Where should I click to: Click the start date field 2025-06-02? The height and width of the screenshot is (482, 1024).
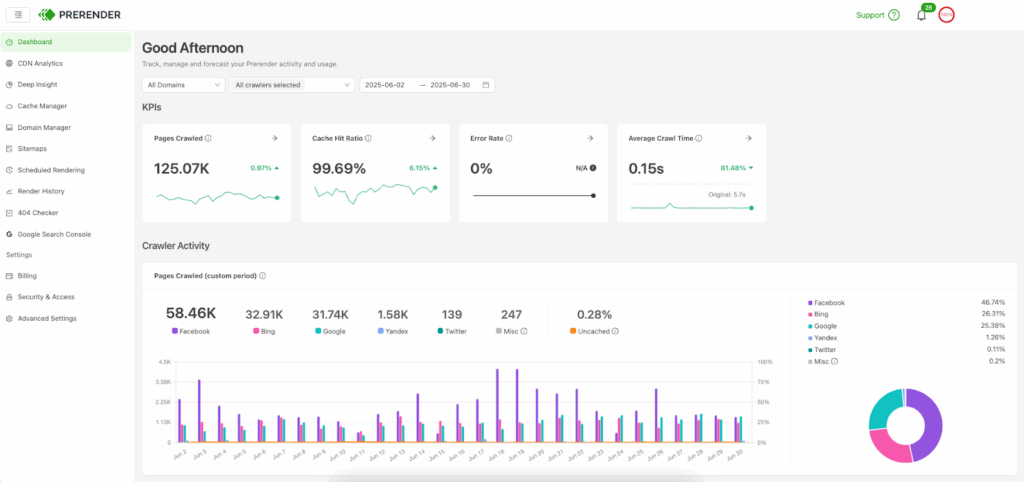coord(385,85)
